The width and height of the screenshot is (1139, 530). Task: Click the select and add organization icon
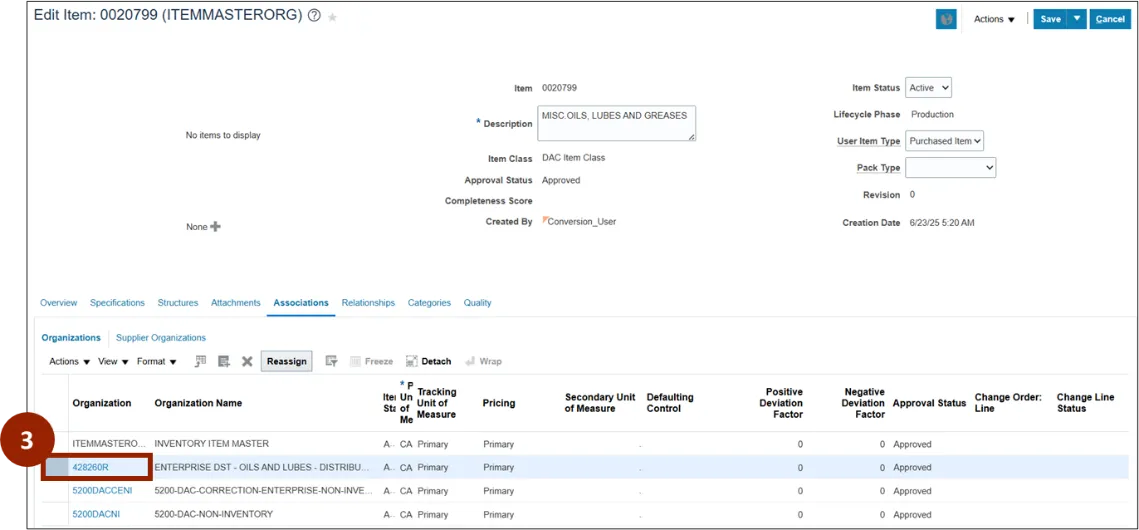(x=201, y=361)
